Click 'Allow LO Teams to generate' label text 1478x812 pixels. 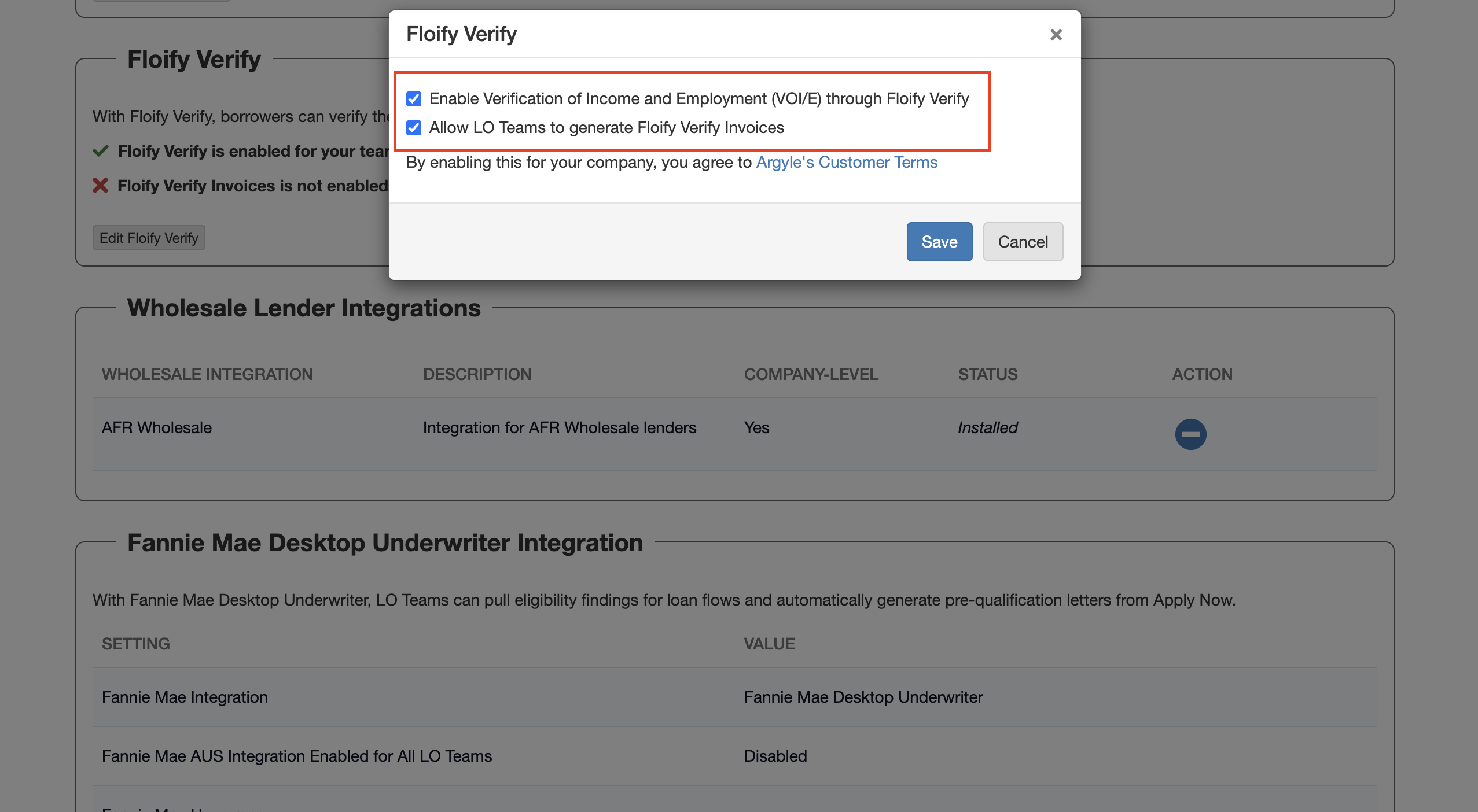[x=606, y=128]
